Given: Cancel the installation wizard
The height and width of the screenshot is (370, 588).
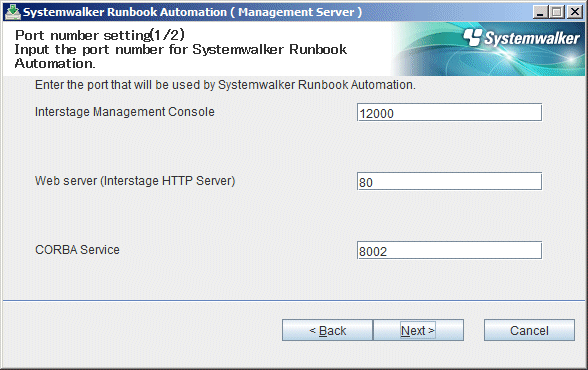Looking at the screenshot, I should tap(529, 330).
